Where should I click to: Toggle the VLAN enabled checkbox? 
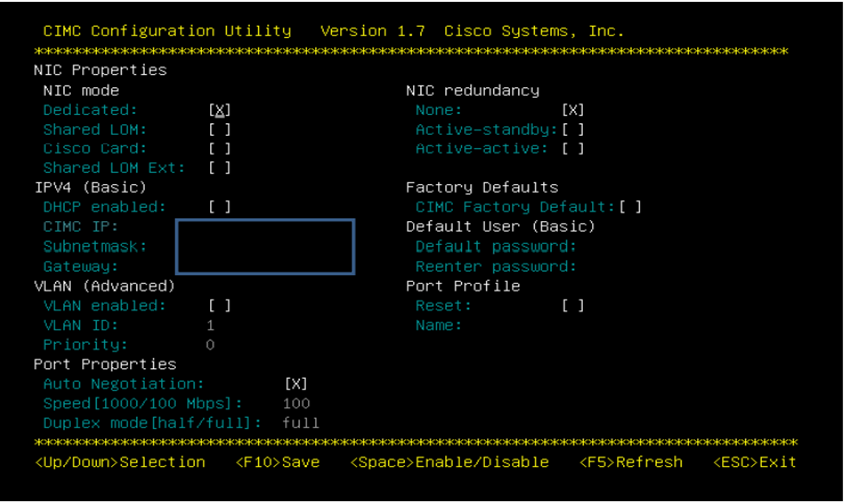220,306
